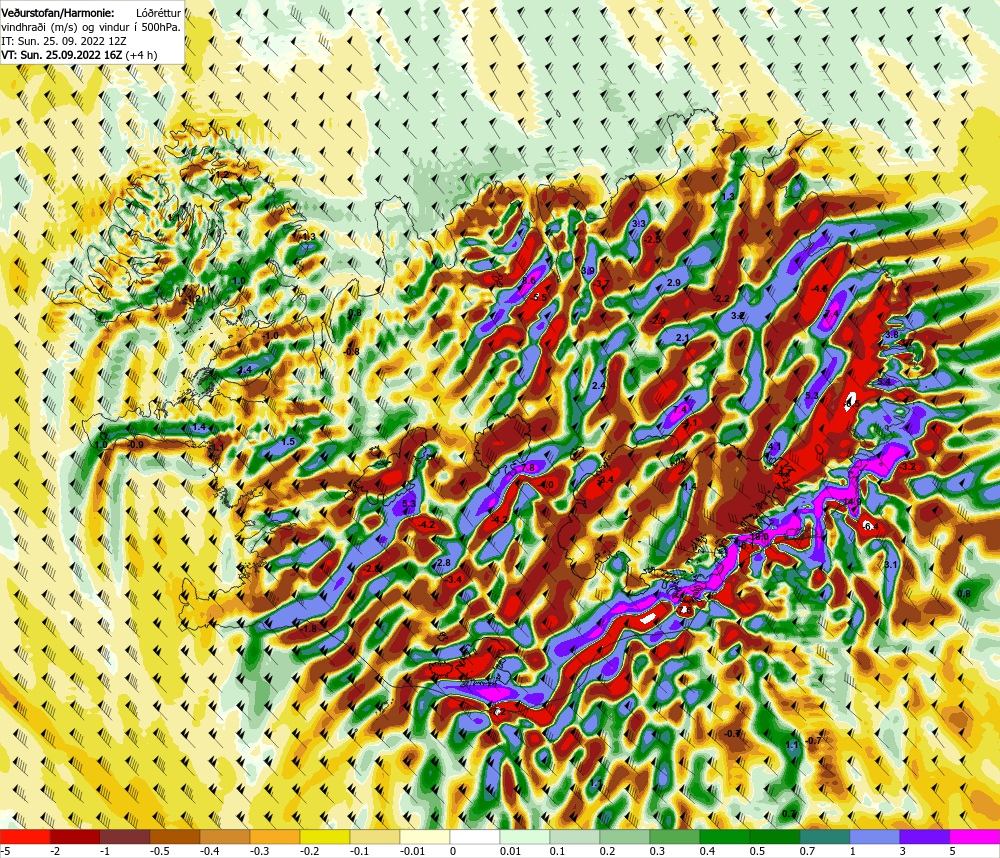Viewport: 1000px width, 858px height.
Task: Click the '-0.01' legend scale label
Action: pos(411,851)
